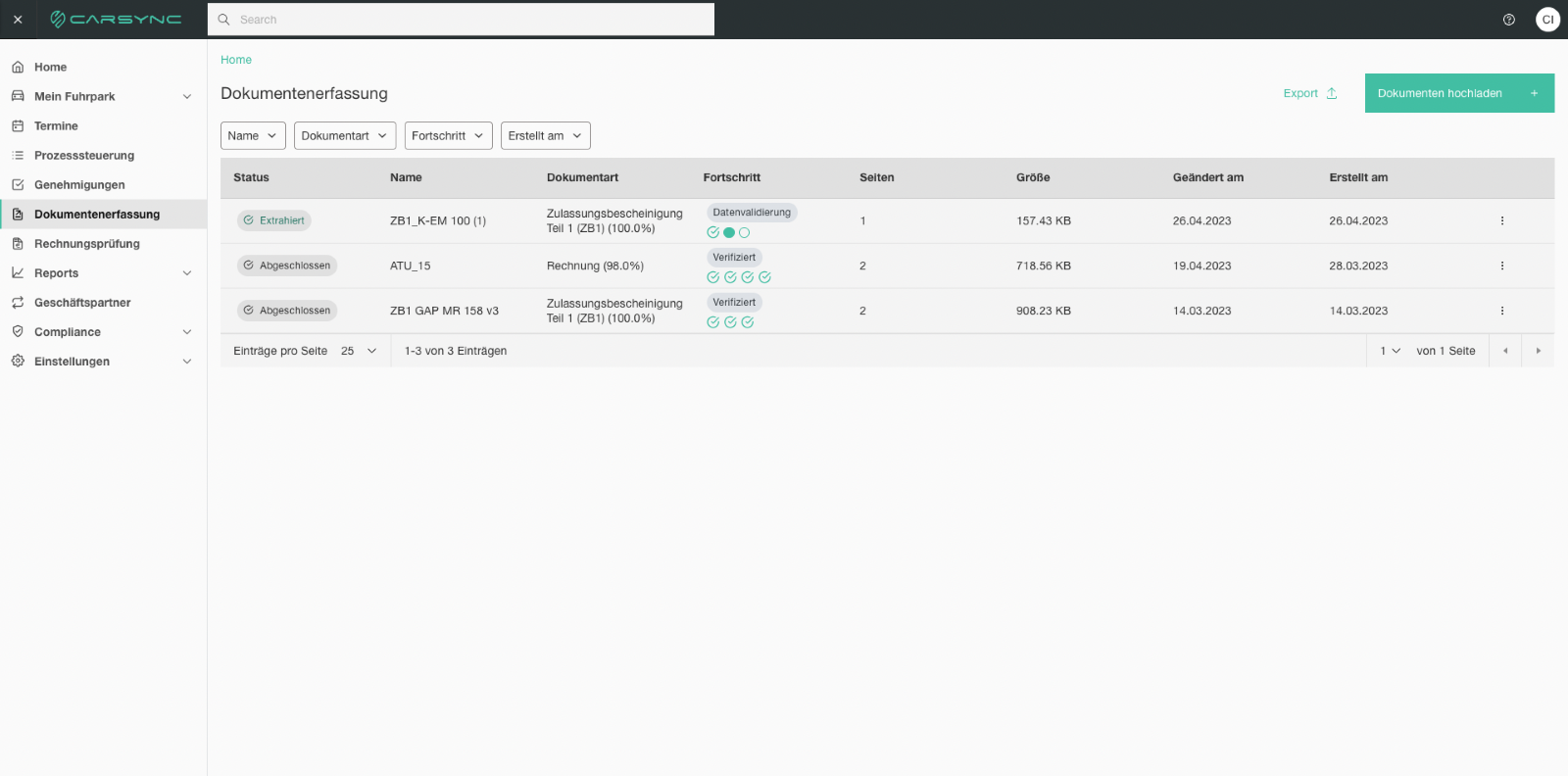This screenshot has height=776, width=1568.
Task: Click the Export button
Action: (1310, 93)
